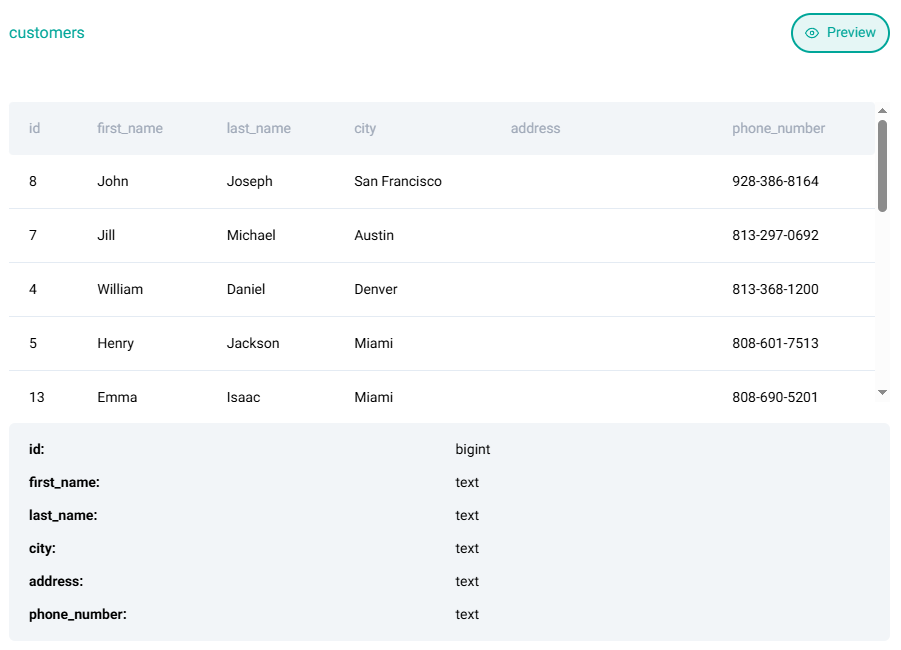Open the customers table link
901x650 pixels.
[x=47, y=33]
